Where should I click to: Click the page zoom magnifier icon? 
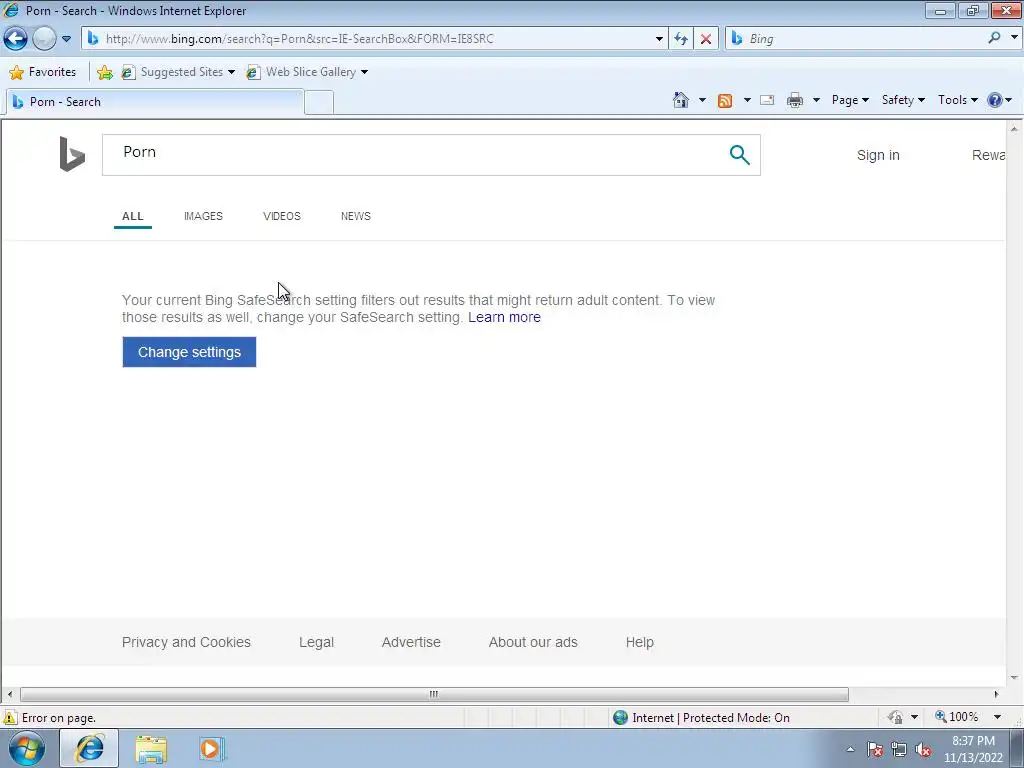tap(940, 716)
